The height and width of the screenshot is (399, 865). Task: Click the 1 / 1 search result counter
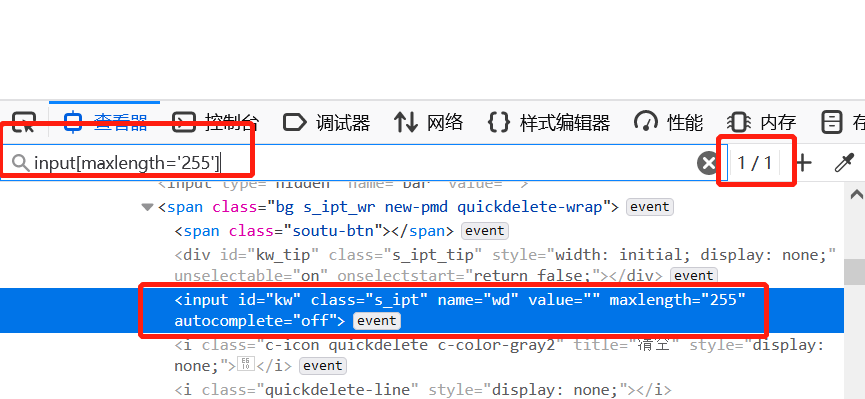[x=754, y=163]
